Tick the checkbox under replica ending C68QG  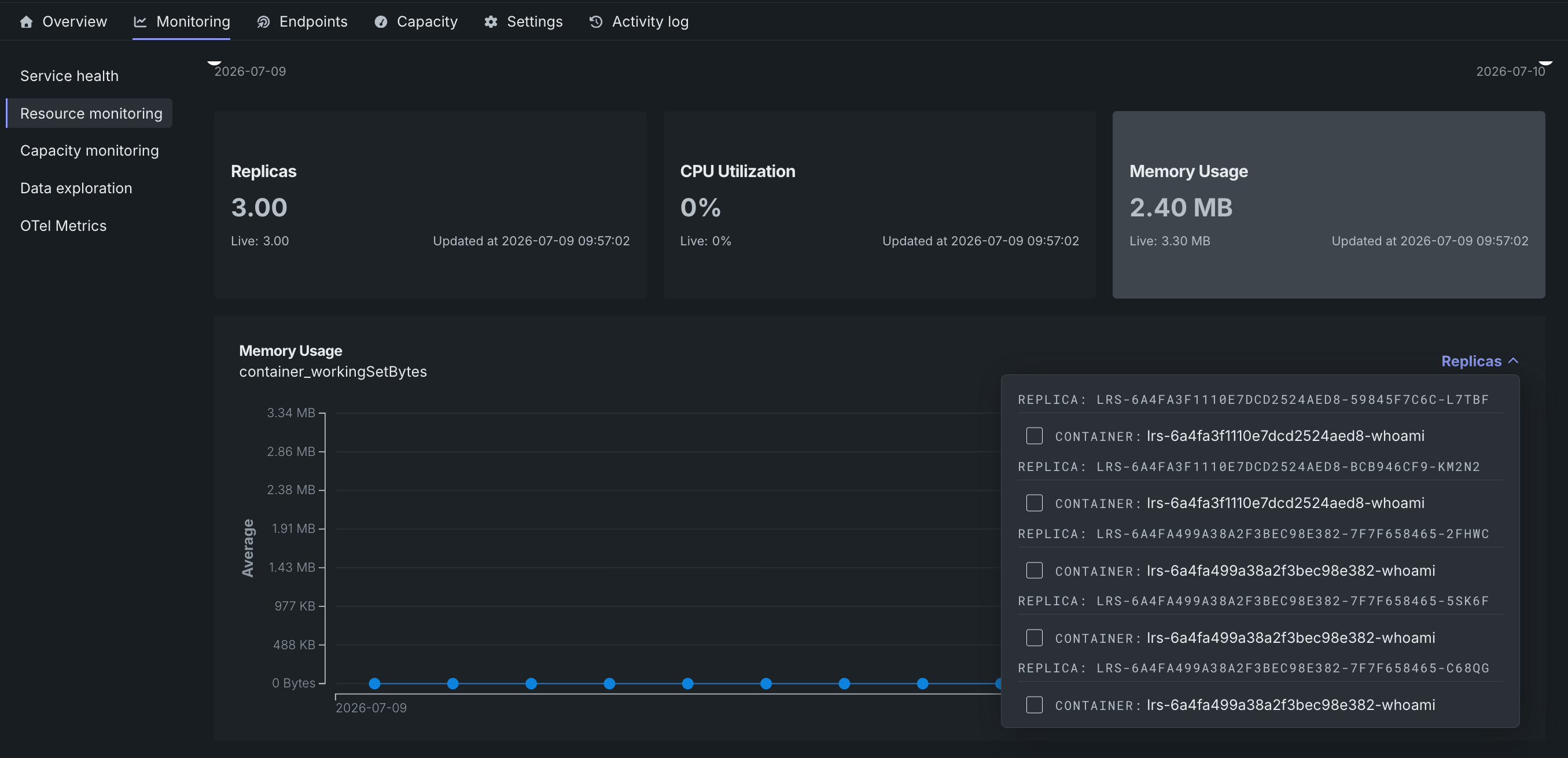coord(1034,705)
